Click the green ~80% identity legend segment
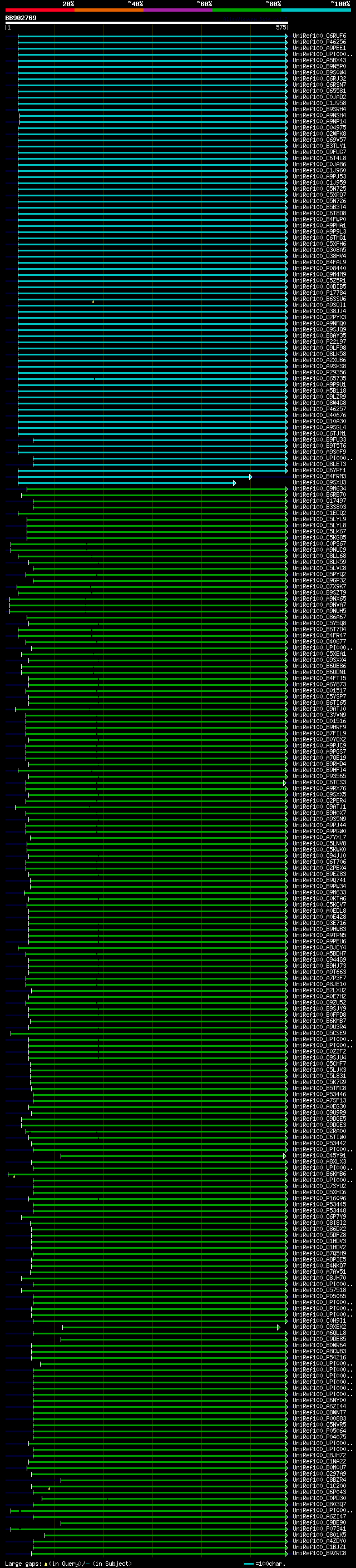Image resolution: width=356 pixels, height=1568 pixels. click(247, 10)
